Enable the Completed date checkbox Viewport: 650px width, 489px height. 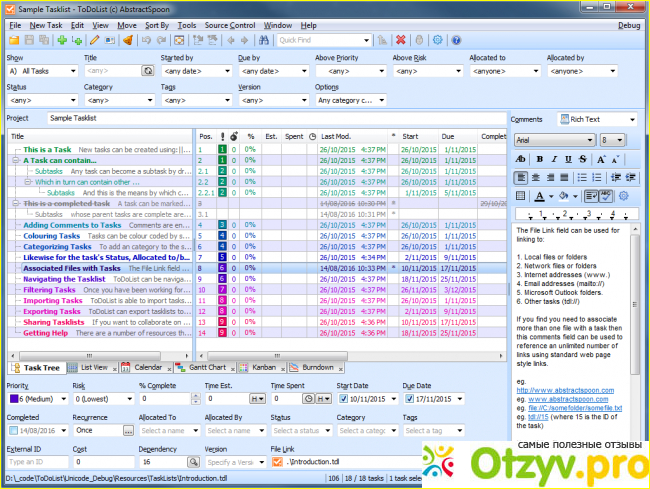(12, 430)
